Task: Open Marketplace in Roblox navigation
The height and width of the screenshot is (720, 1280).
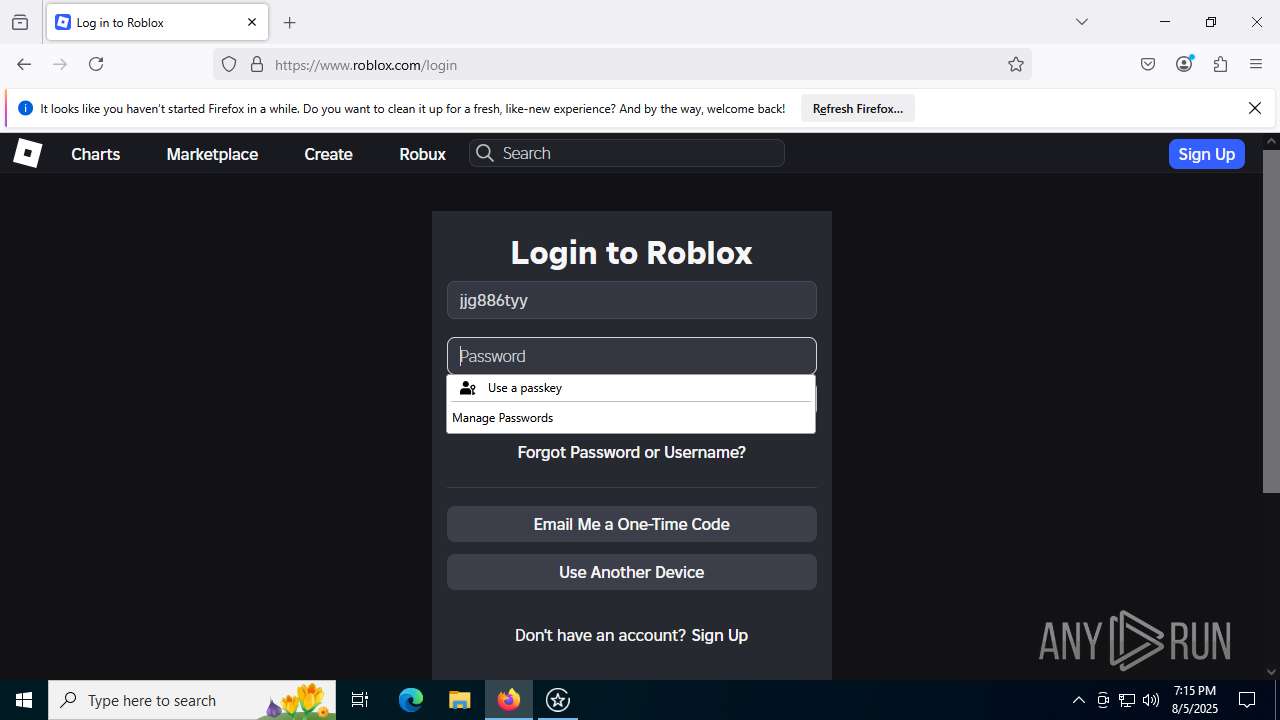Action: pos(212,154)
